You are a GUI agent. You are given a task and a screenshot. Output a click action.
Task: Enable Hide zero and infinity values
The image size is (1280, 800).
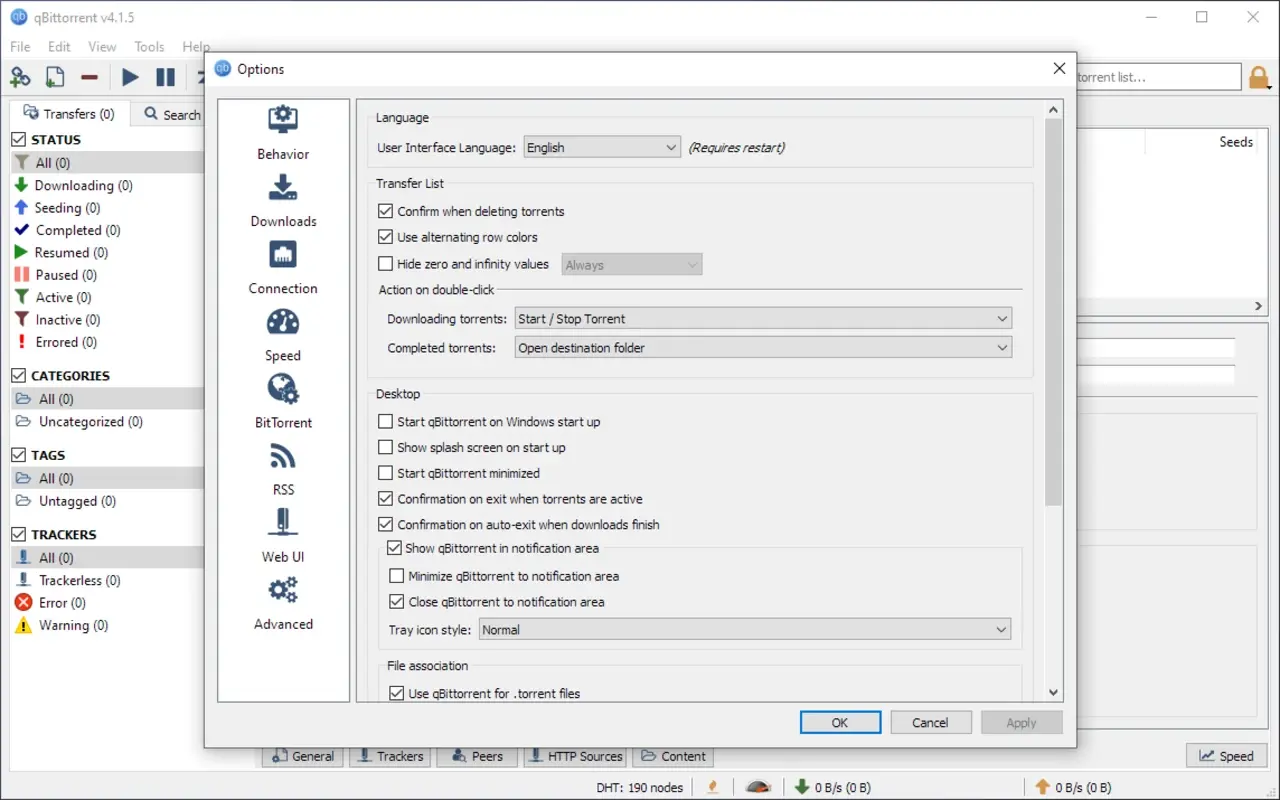point(385,263)
